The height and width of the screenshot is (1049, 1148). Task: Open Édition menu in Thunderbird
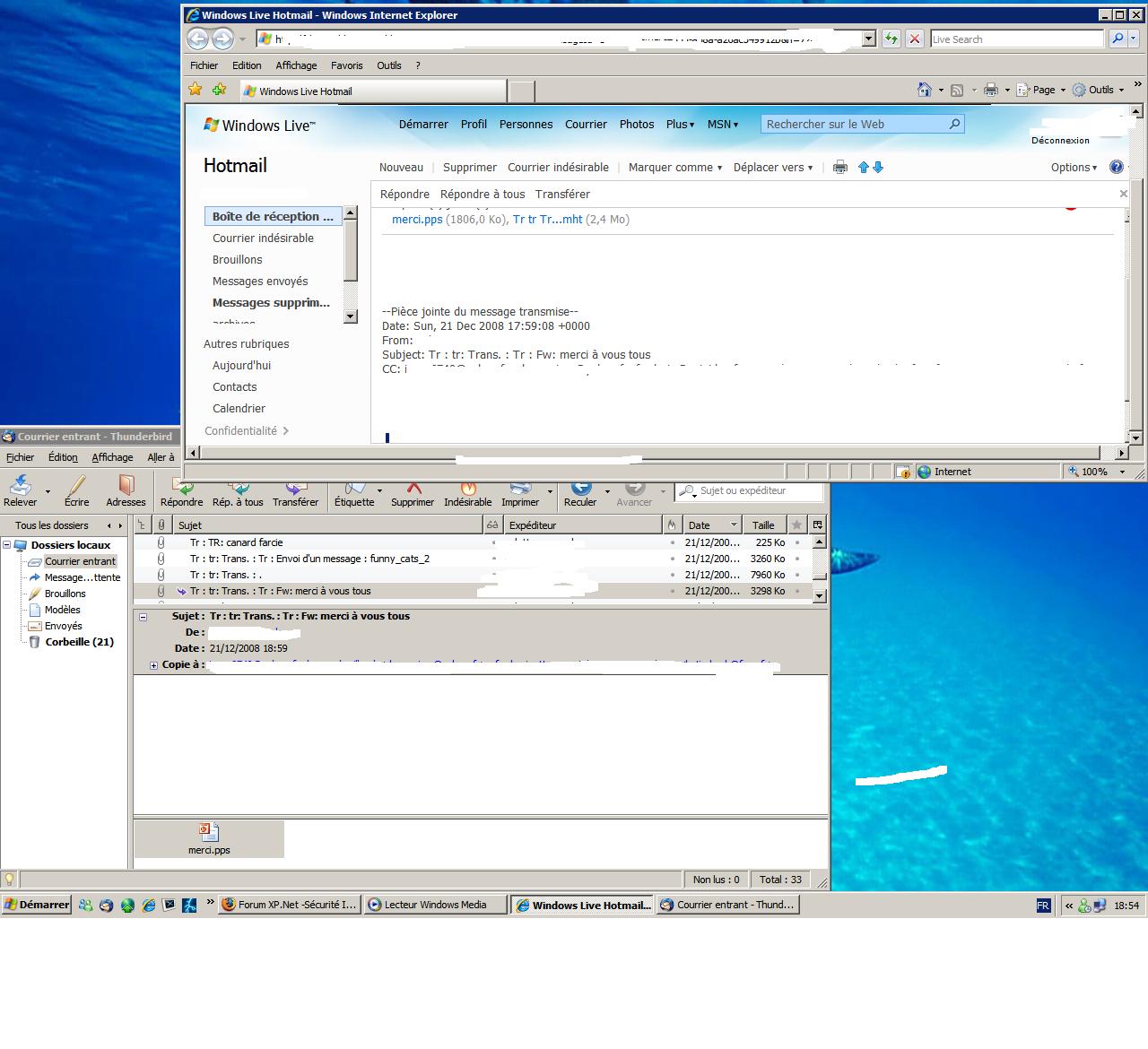pos(63,457)
